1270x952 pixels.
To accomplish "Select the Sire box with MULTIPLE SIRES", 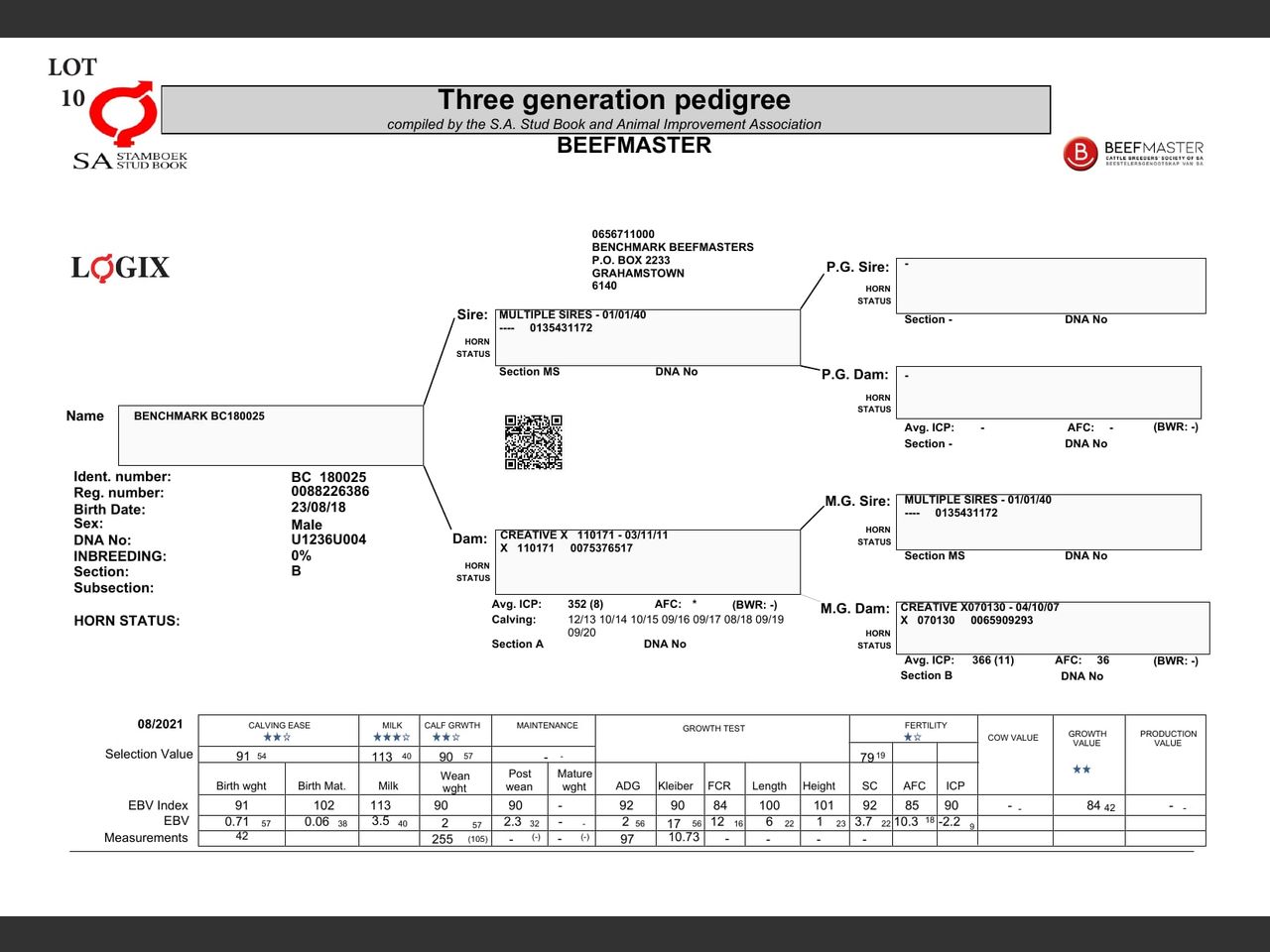I will (x=647, y=337).
